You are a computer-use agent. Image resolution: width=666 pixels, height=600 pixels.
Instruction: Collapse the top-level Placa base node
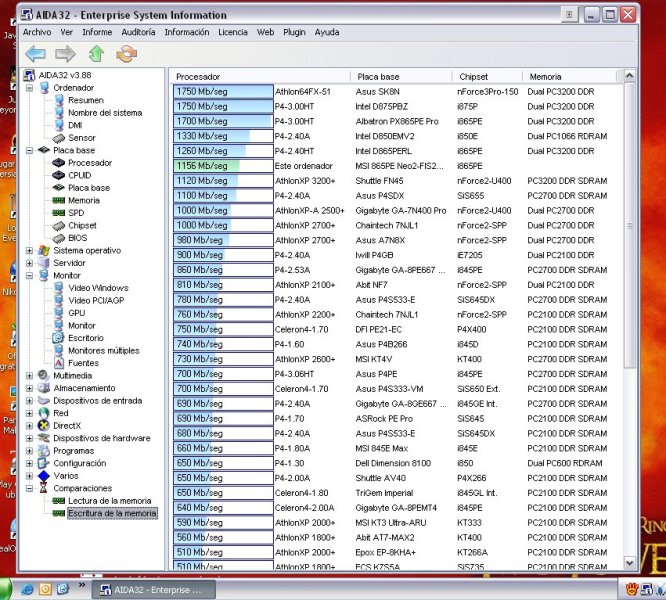tap(29, 150)
